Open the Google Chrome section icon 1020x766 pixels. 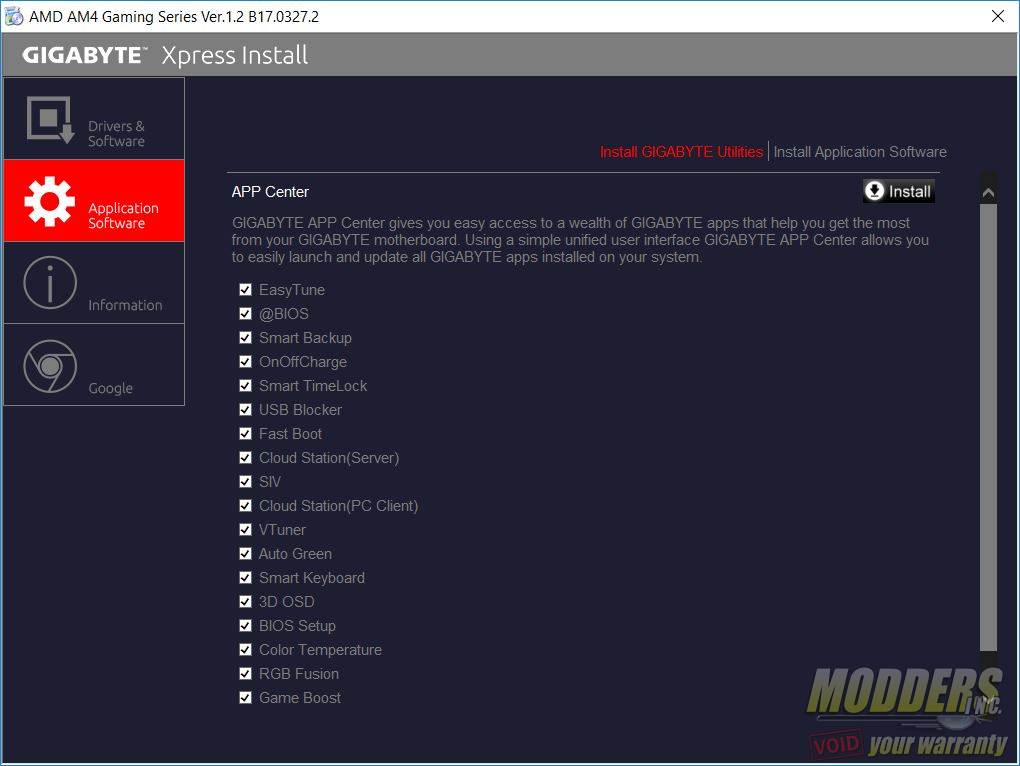click(50, 366)
